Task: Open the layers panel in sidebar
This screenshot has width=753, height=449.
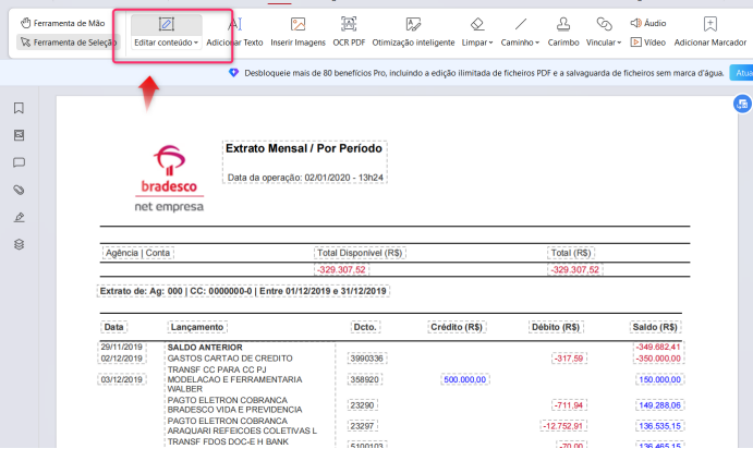Action: 19,244
